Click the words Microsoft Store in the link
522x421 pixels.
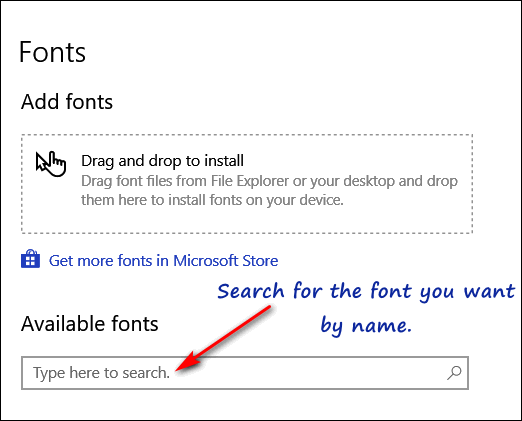226,261
